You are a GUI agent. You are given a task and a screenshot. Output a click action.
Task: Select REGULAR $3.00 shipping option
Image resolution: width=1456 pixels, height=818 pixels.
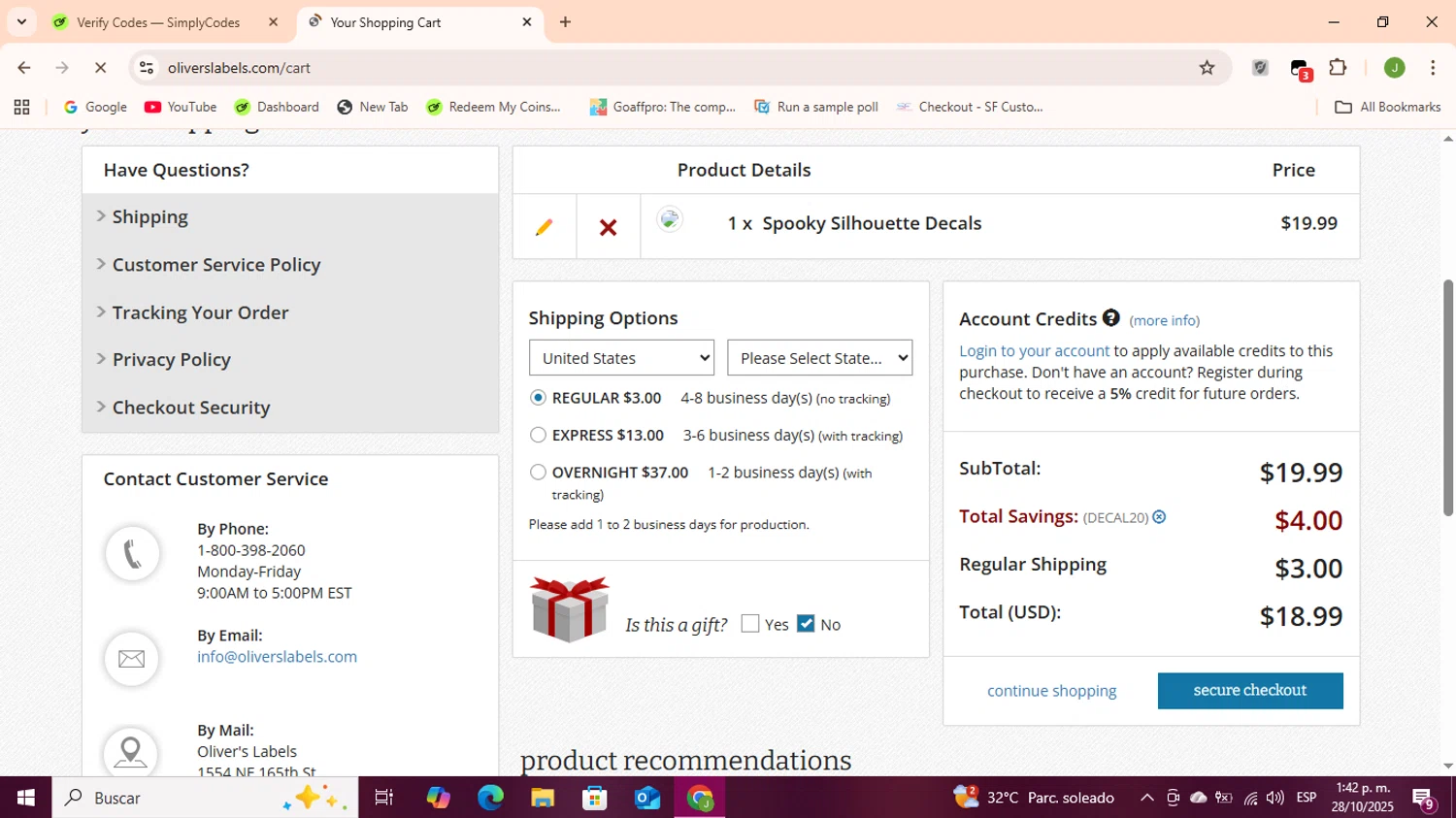pyautogui.click(x=538, y=398)
